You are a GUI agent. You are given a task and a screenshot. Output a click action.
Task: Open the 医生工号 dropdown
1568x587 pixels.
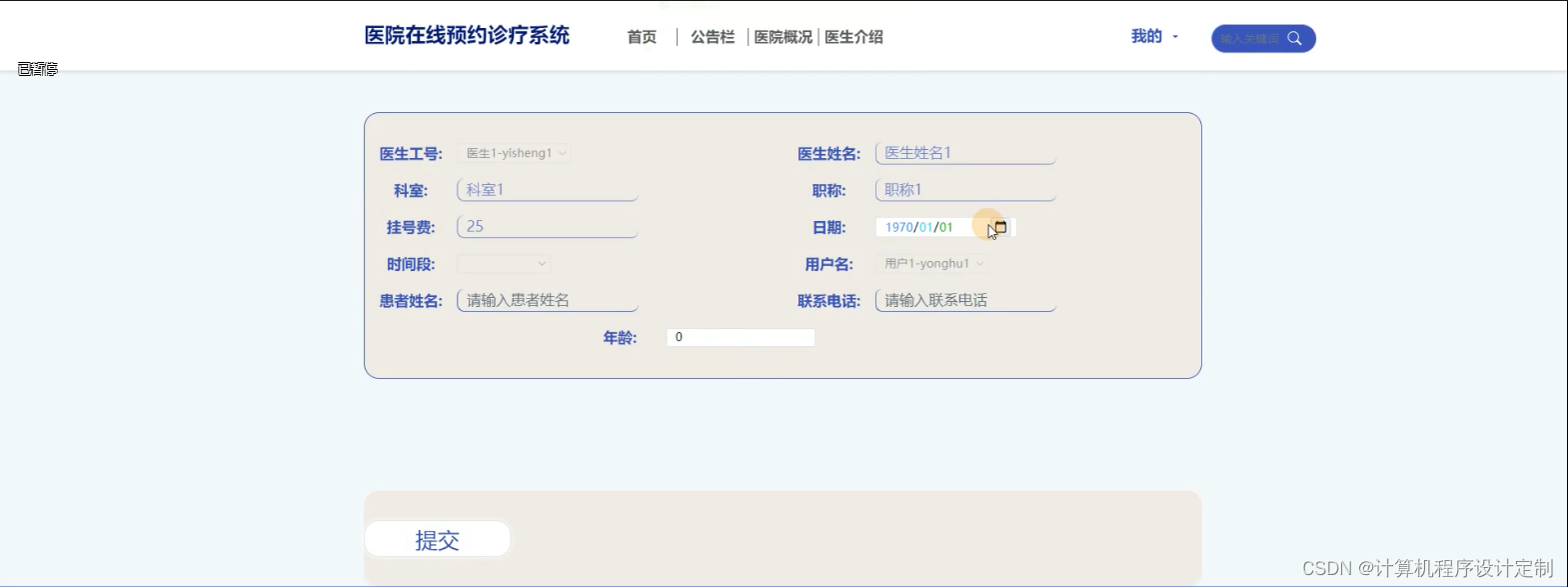click(514, 153)
